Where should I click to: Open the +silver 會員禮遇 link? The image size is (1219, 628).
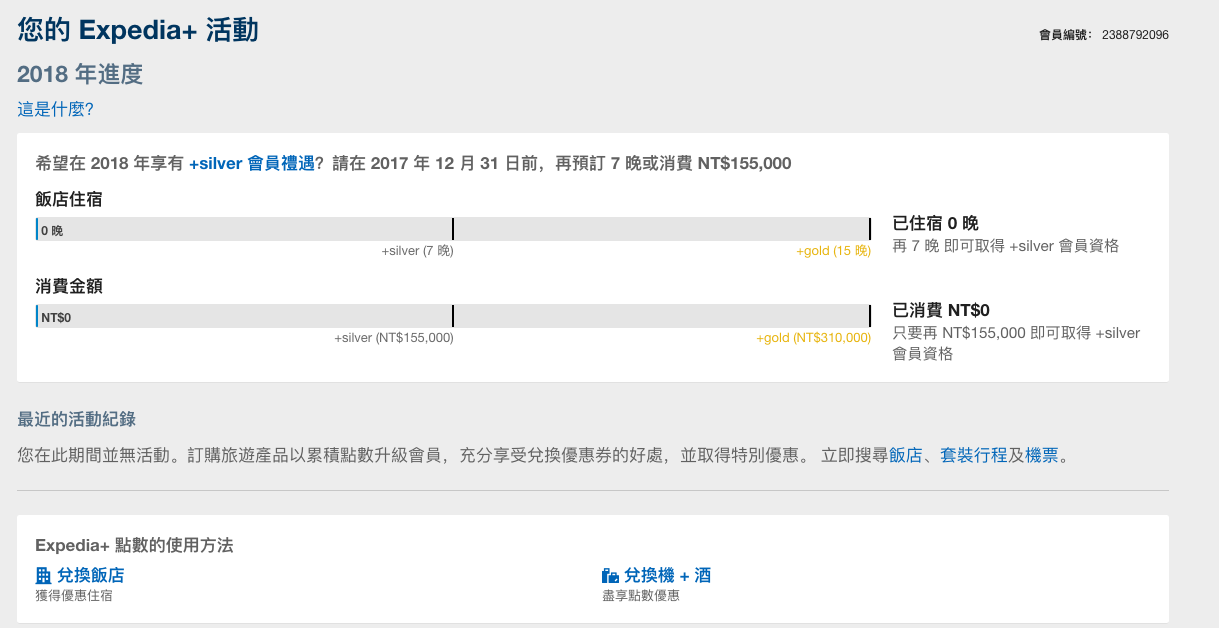(x=252, y=163)
